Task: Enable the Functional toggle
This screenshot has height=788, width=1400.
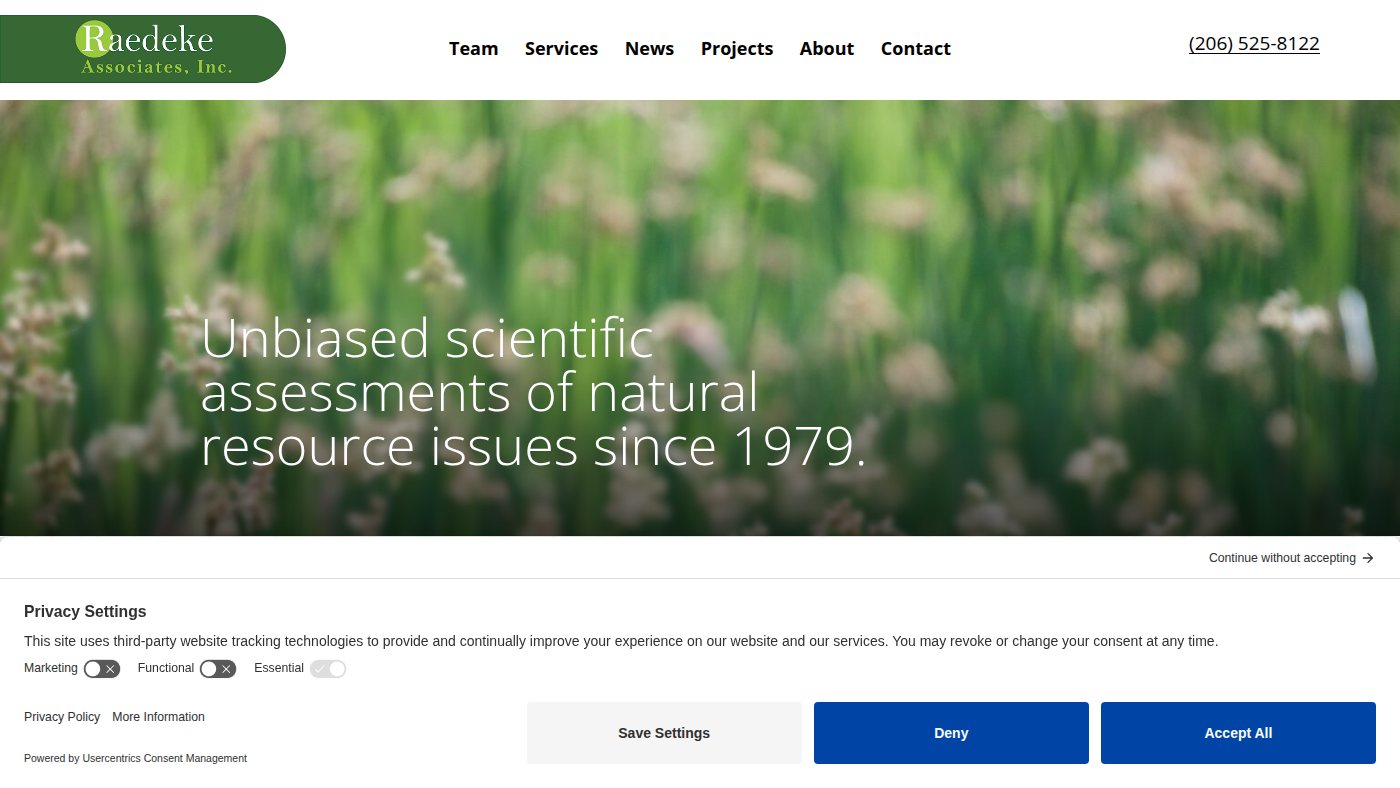Action: (218, 669)
